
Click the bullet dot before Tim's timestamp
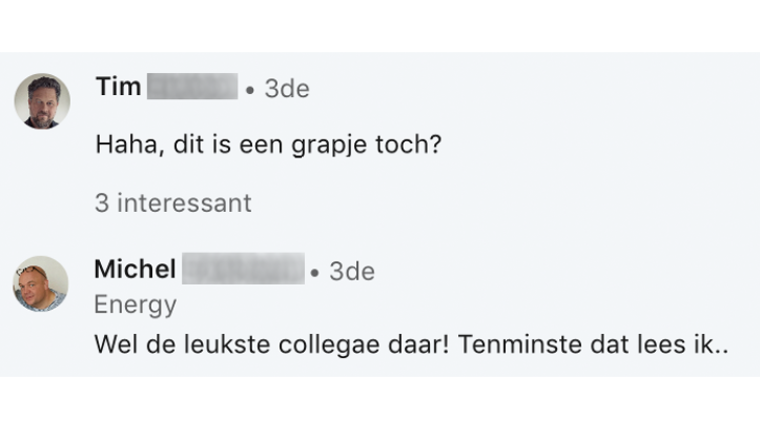tap(250, 90)
